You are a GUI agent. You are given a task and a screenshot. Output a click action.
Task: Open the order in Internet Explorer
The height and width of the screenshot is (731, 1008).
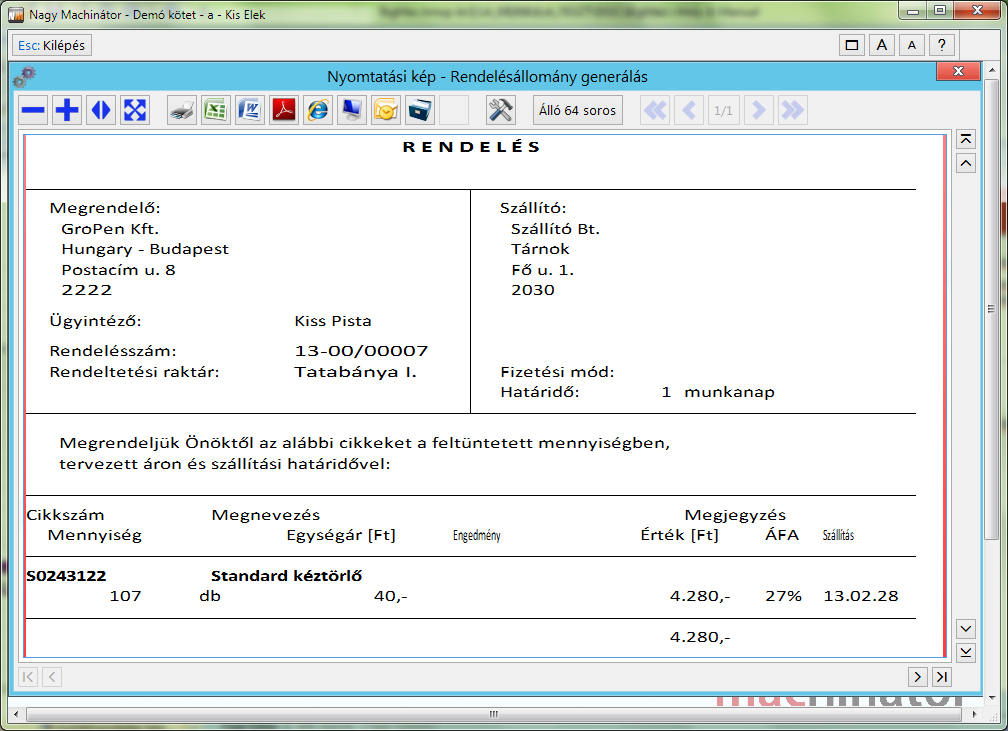click(x=318, y=110)
